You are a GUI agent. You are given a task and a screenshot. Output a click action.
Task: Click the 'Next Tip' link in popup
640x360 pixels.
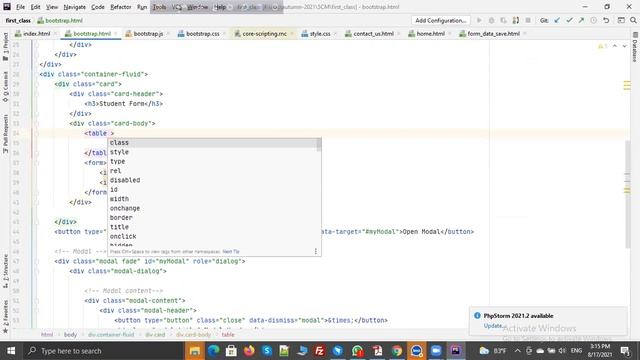[231, 251]
